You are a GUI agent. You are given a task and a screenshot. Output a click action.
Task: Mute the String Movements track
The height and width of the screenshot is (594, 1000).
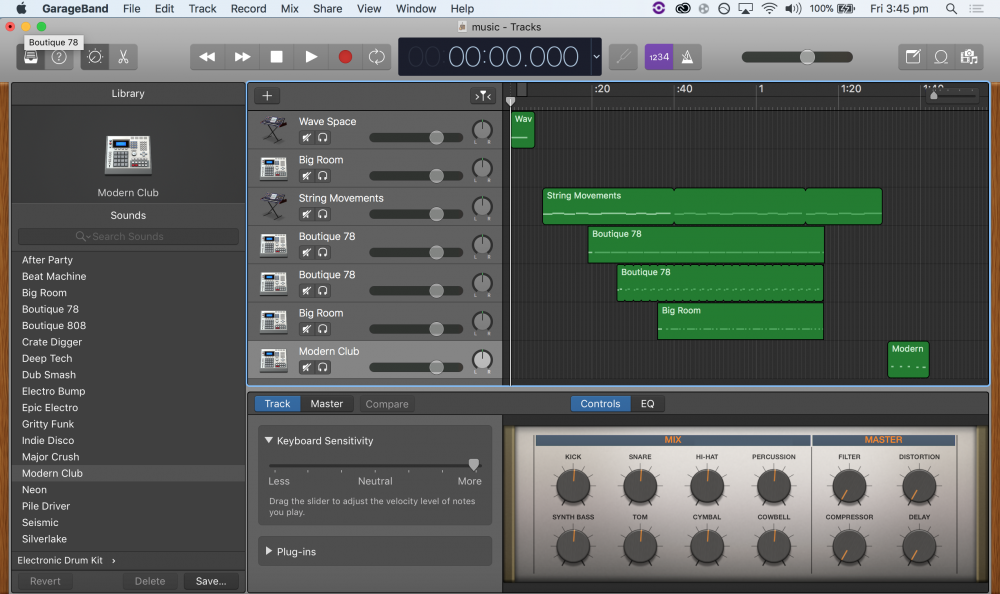[307, 214]
